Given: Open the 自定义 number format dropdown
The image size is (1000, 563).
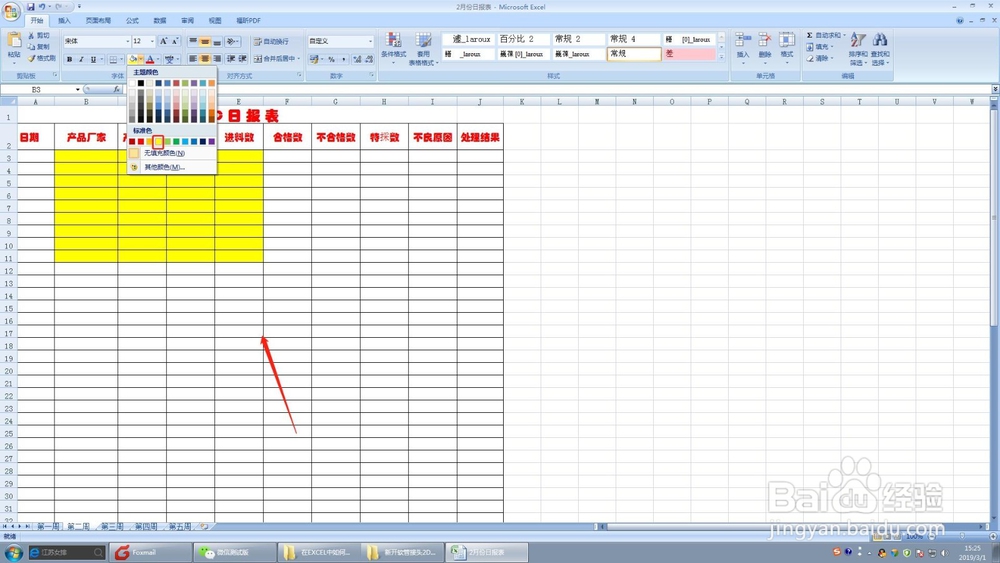Looking at the screenshot, I should click(x=370, y=41).
